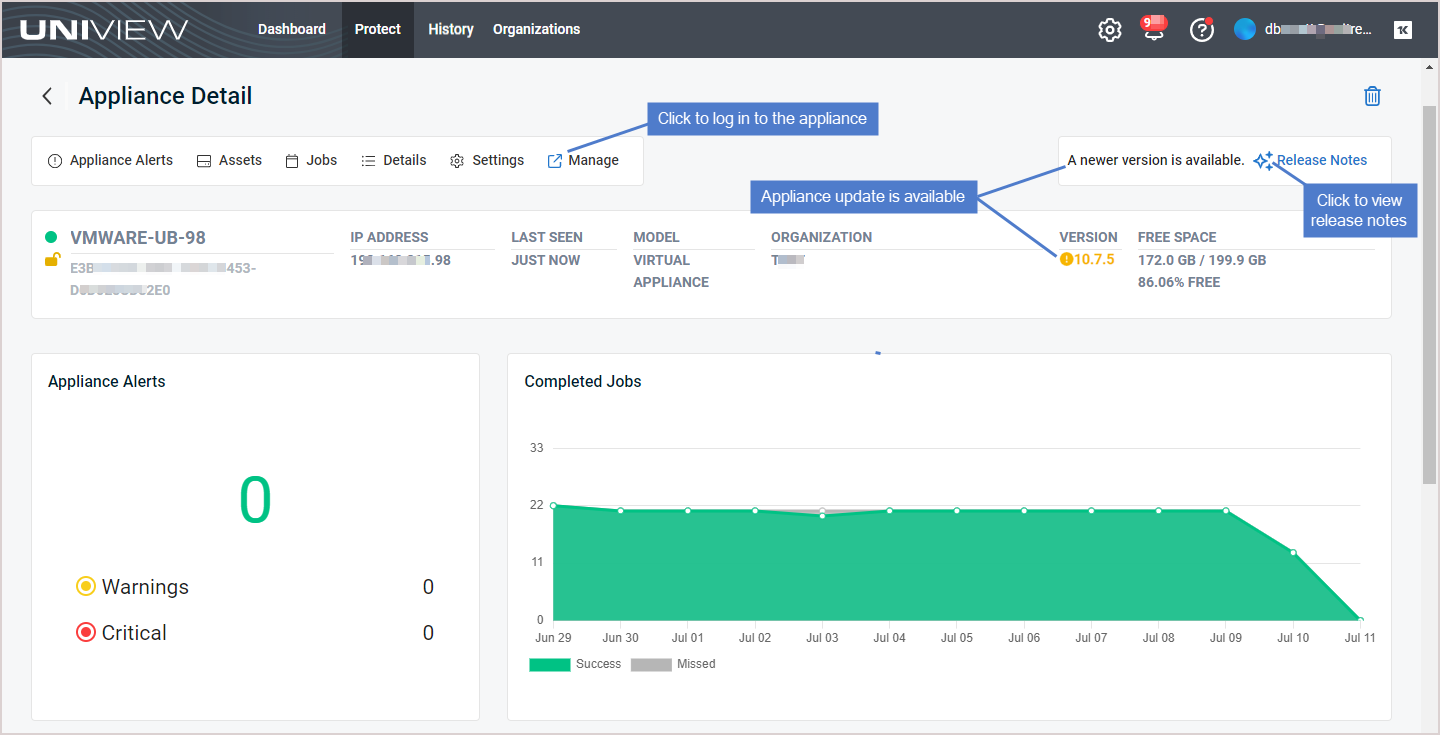Click Manage to log in to appliance
1440x735 pixels.
point(583,160)
